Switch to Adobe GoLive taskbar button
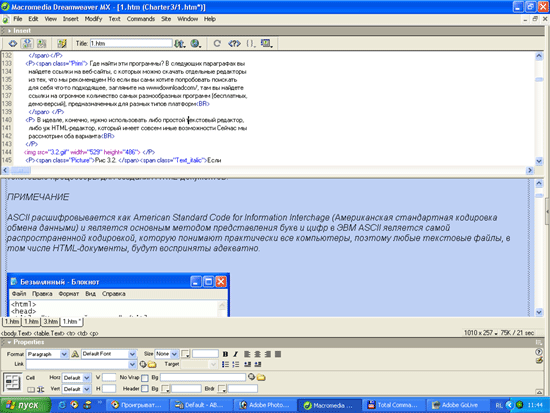The image size is (550, 413). (x=456, y=405)
